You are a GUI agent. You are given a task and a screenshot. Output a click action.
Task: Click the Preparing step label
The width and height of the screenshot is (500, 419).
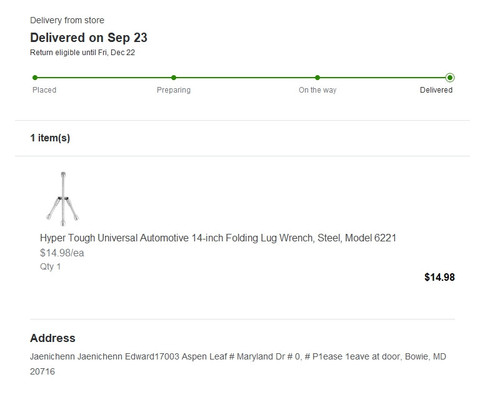174,90
